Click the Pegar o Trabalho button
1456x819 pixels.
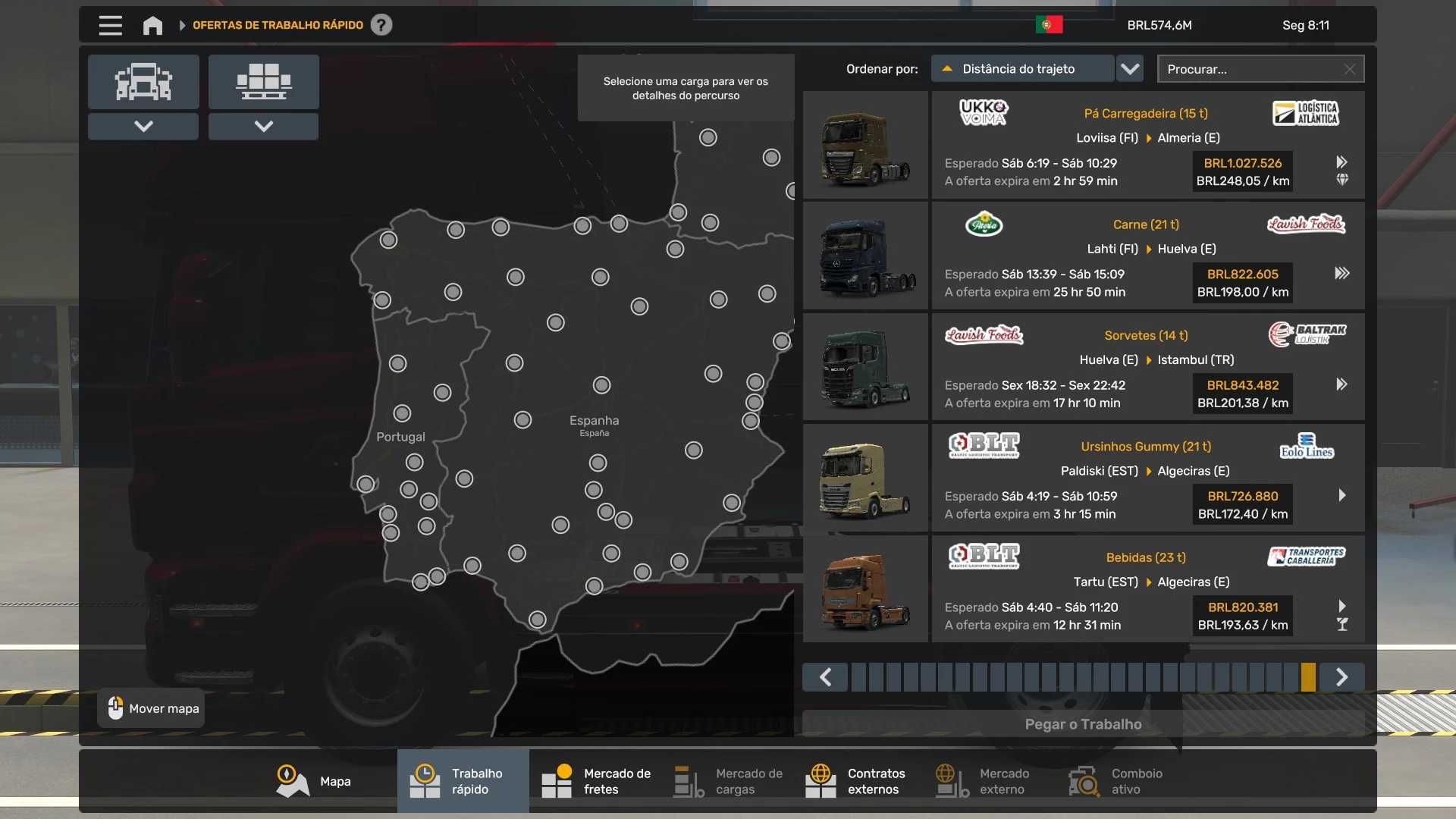pos(1083,724)
